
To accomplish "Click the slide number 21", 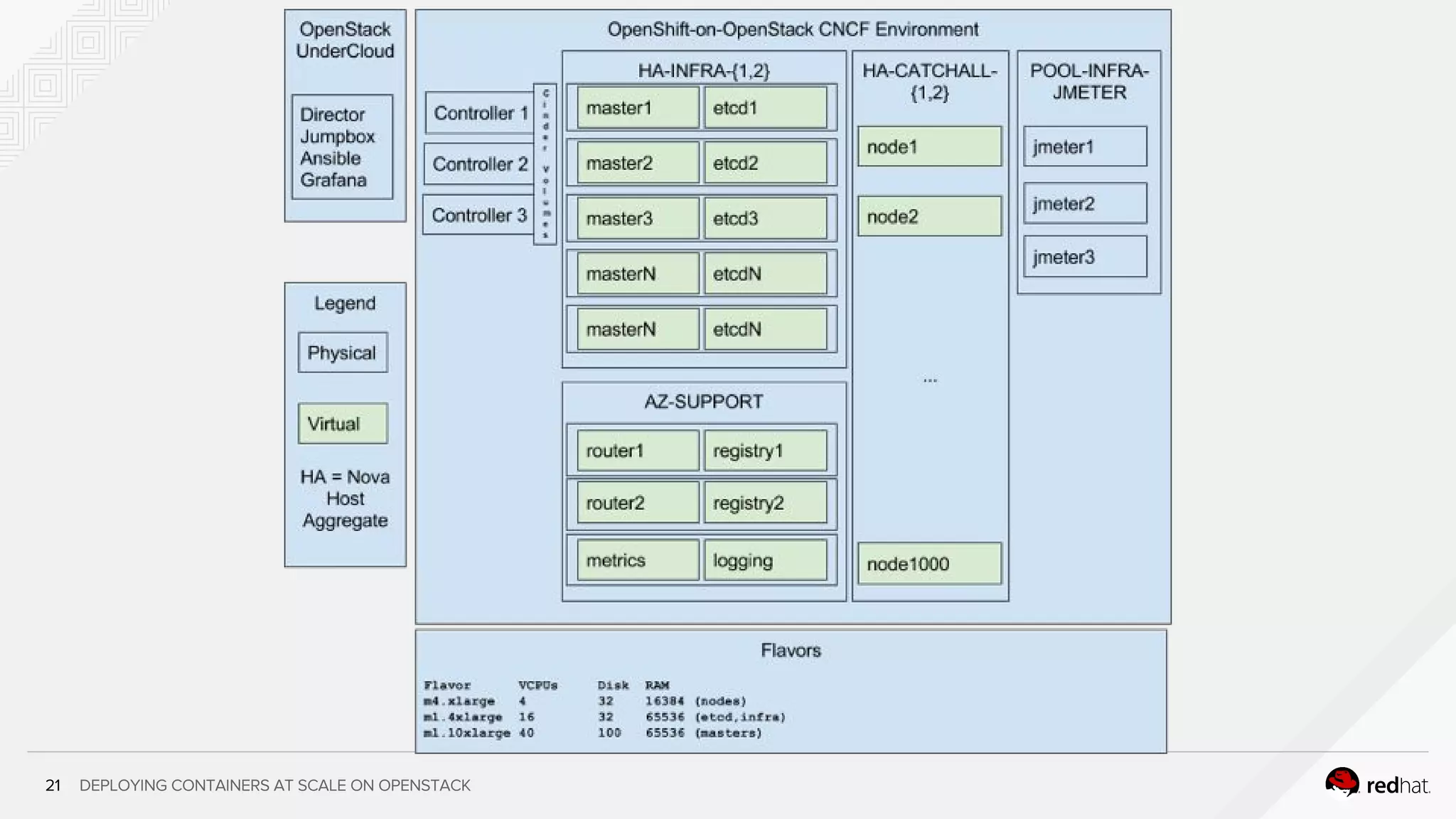I will (x=53, y=786).
